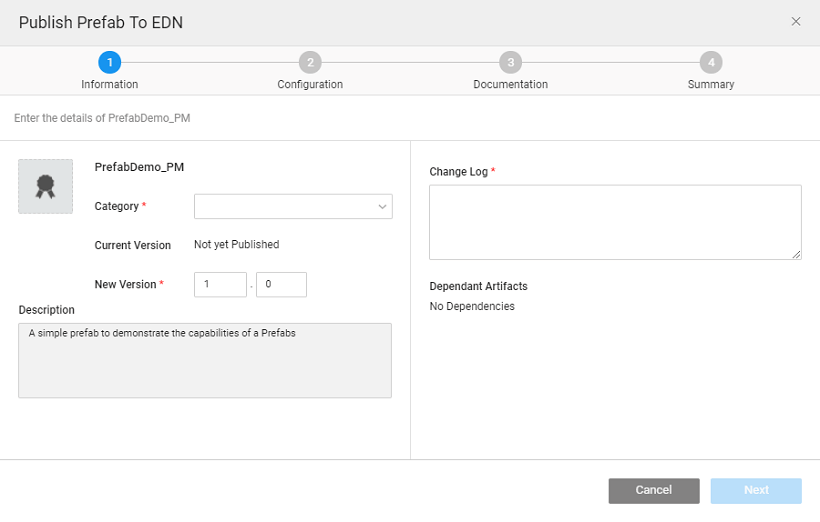Screen dimensions: 820x522
Task: Click the step 4 circle icon
Action: [x=710, y=62]
